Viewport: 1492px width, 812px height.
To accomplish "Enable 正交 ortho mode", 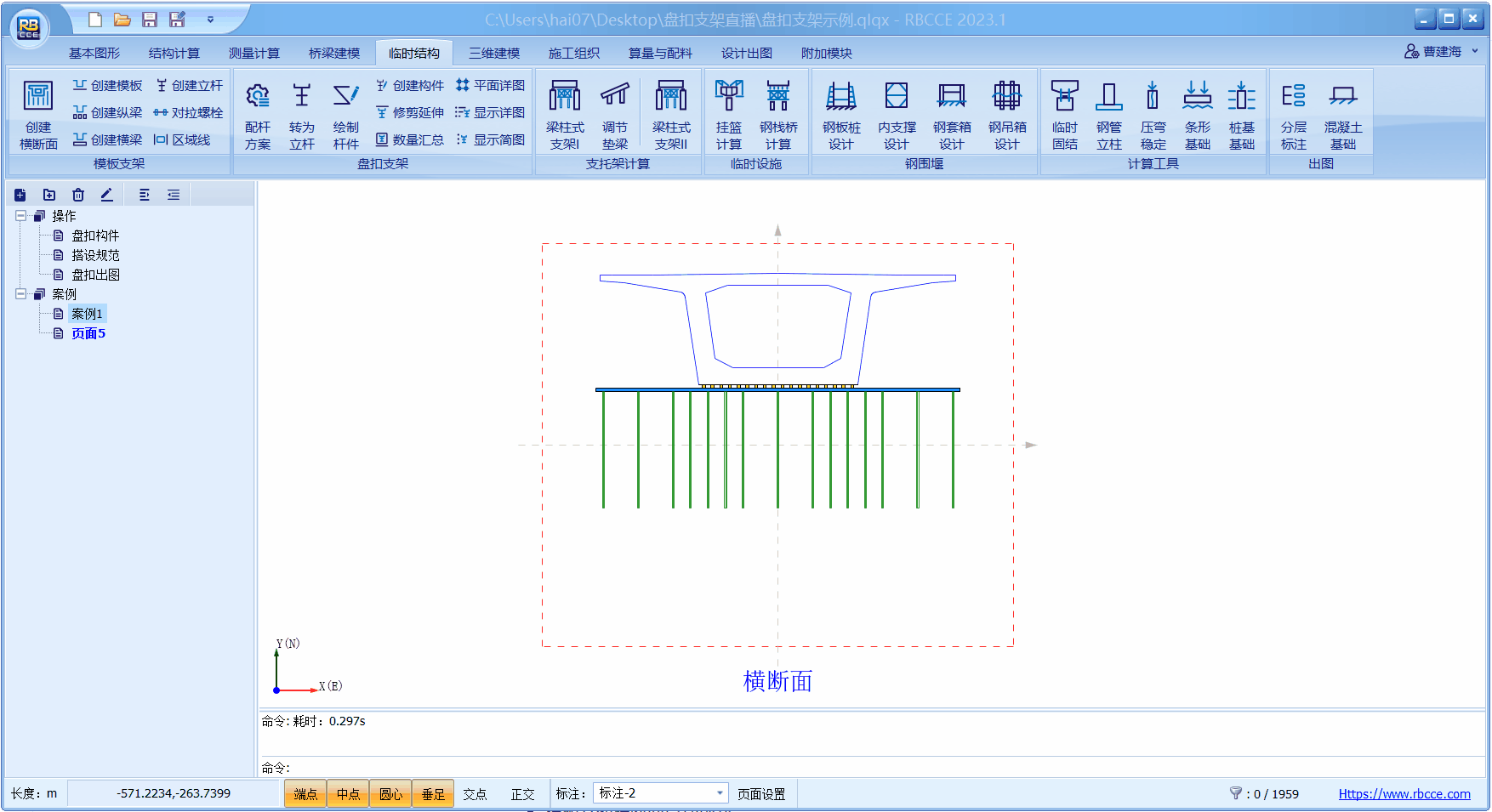I will [522, 794].
